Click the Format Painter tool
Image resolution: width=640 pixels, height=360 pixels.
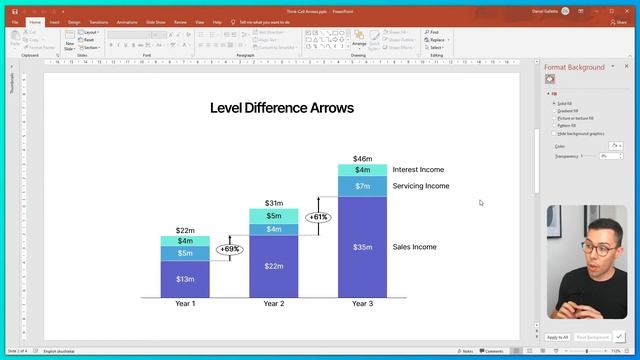40,47
